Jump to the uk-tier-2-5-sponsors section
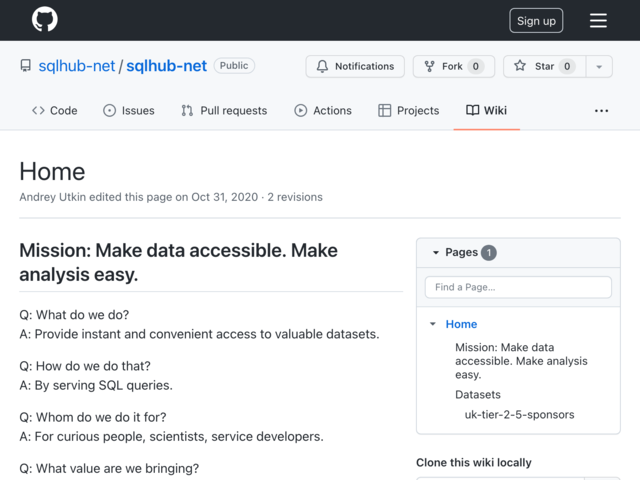Screen dimensions: 640x480 click(519, 415)
